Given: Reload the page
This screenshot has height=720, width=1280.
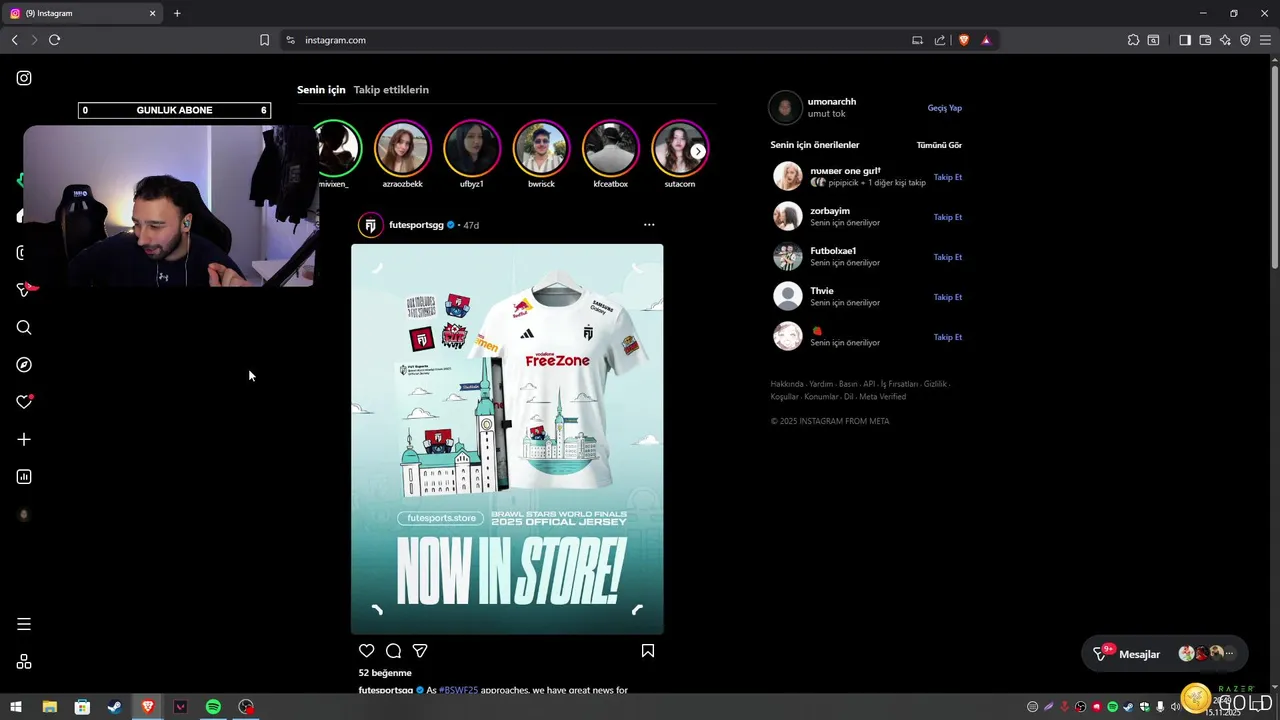Looking at the screenshot, I should 54,40.
